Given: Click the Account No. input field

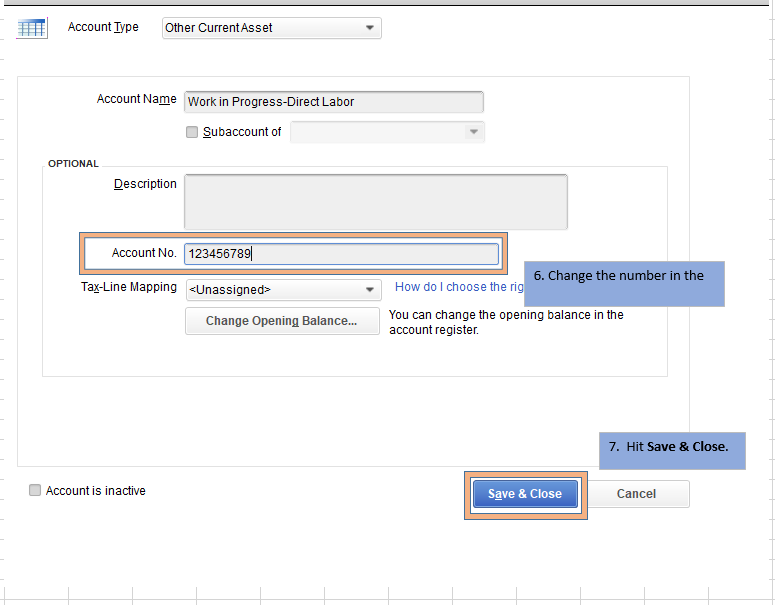Looking at the screenshot, I should (341, 254).
